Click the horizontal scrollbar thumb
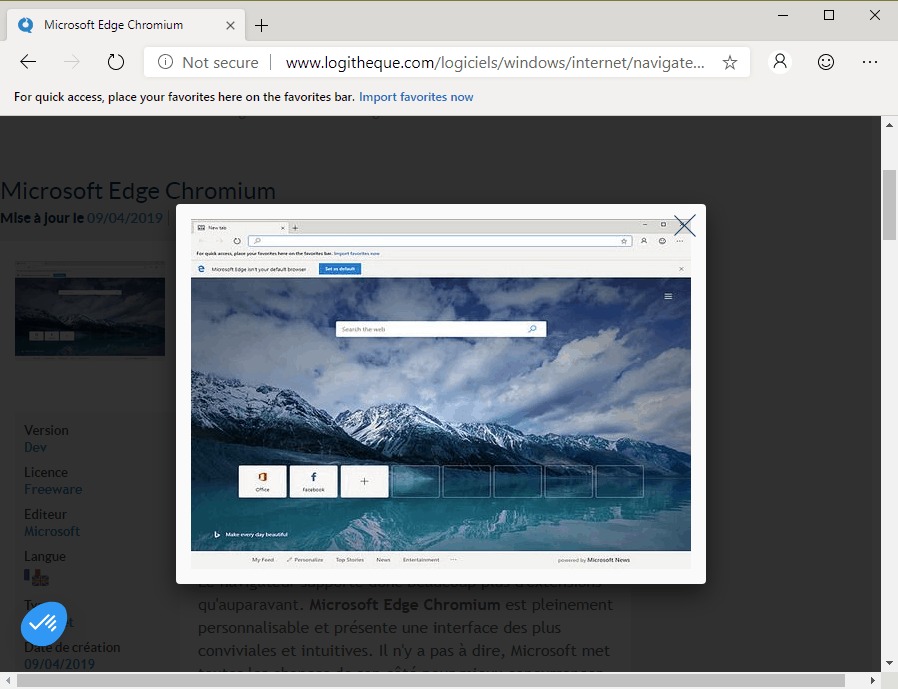 point(431,680)
